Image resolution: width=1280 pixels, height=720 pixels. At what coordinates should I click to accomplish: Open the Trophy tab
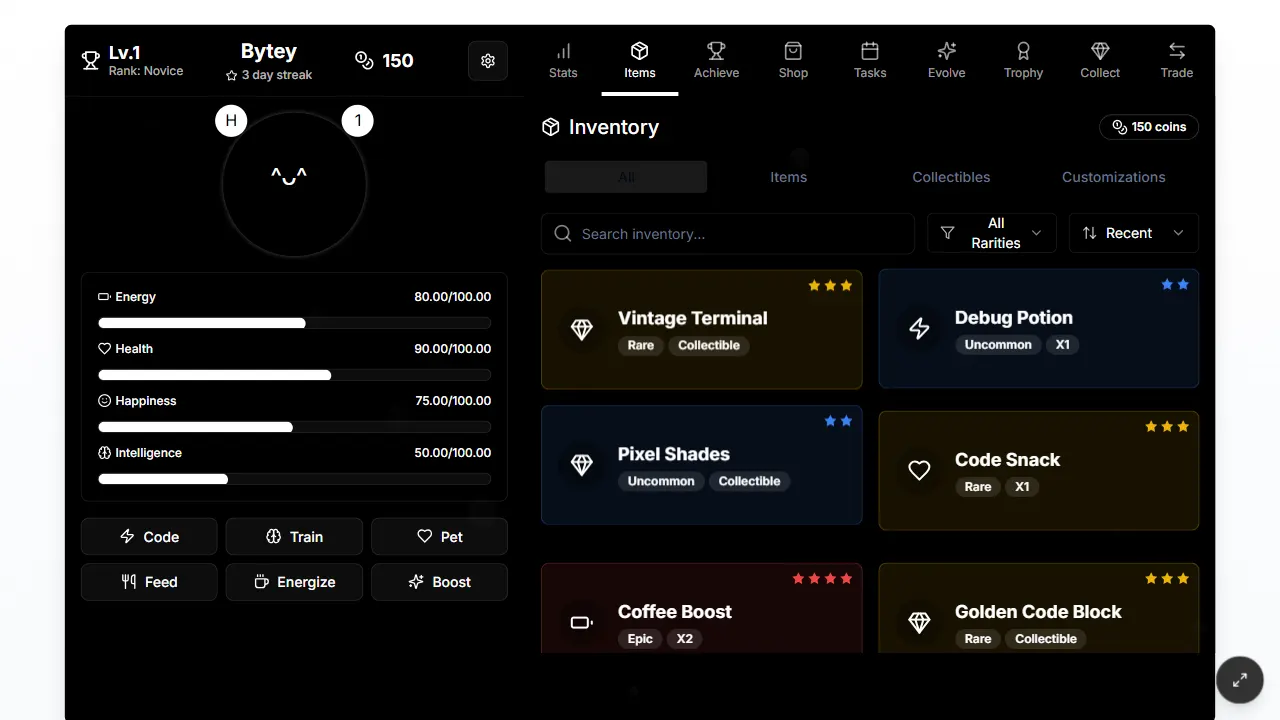[1023, 61]
